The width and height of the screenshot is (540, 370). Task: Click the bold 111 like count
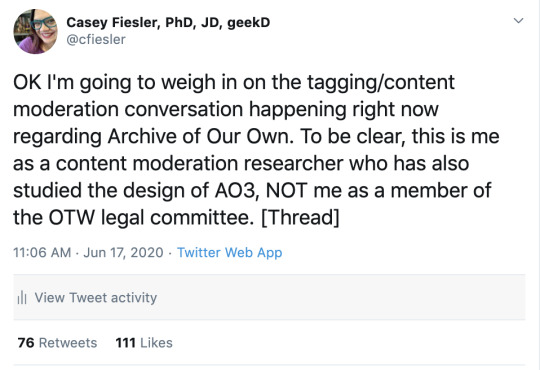125,343
